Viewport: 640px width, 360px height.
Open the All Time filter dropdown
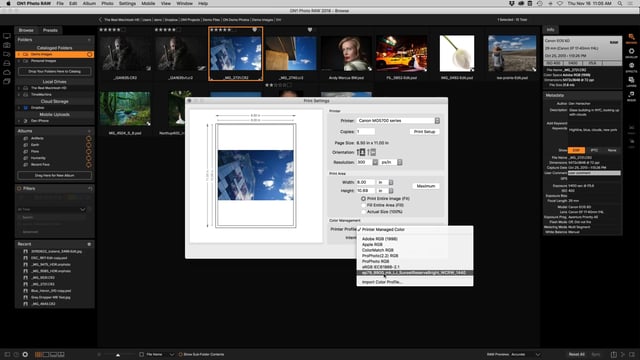[52, 209]
